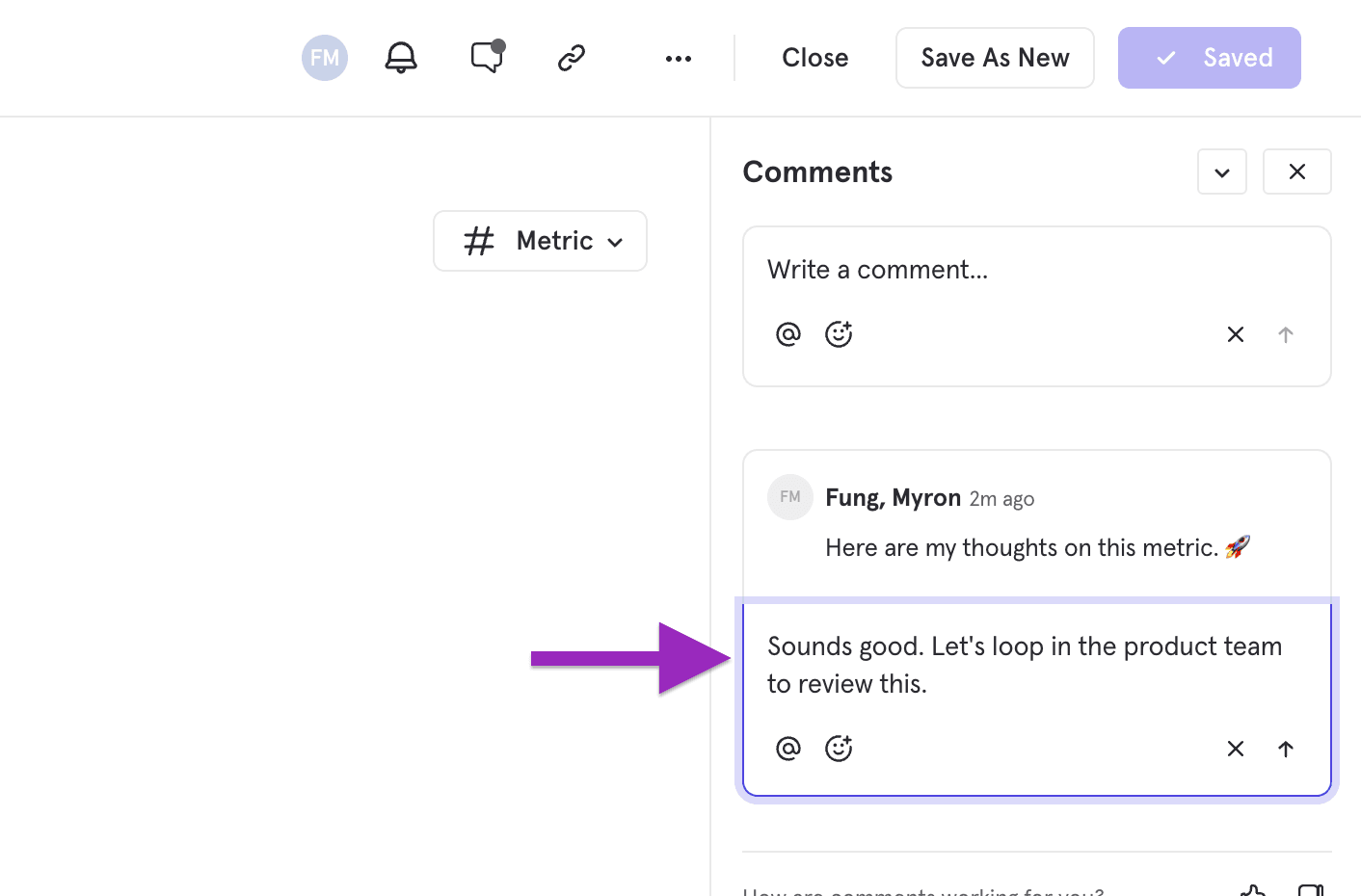Click Save As New
1361x896 pixels.
(995, 58)
